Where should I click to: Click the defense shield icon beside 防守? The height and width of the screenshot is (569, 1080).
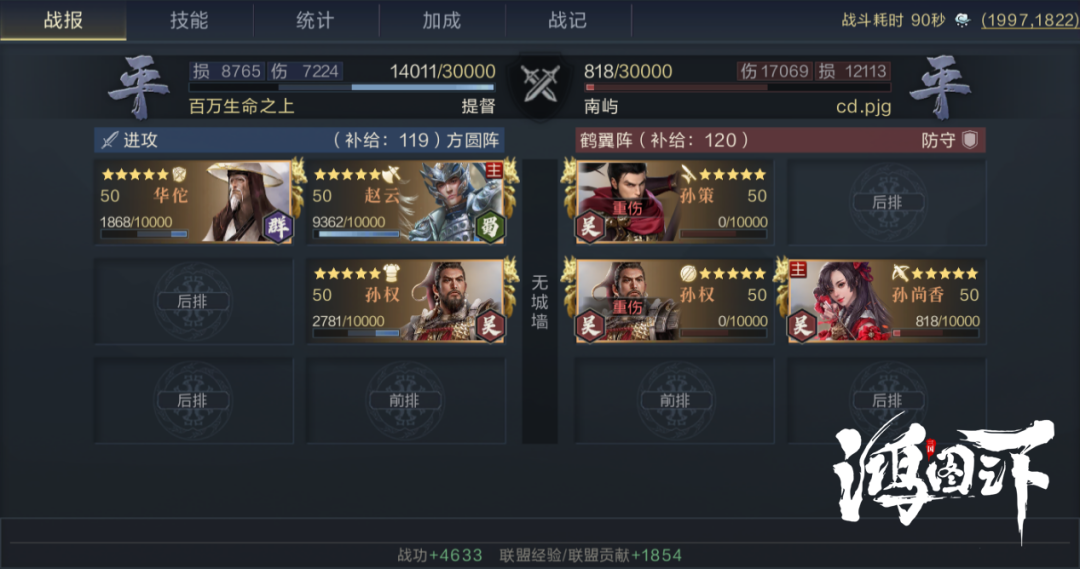(x=970, y=140)
